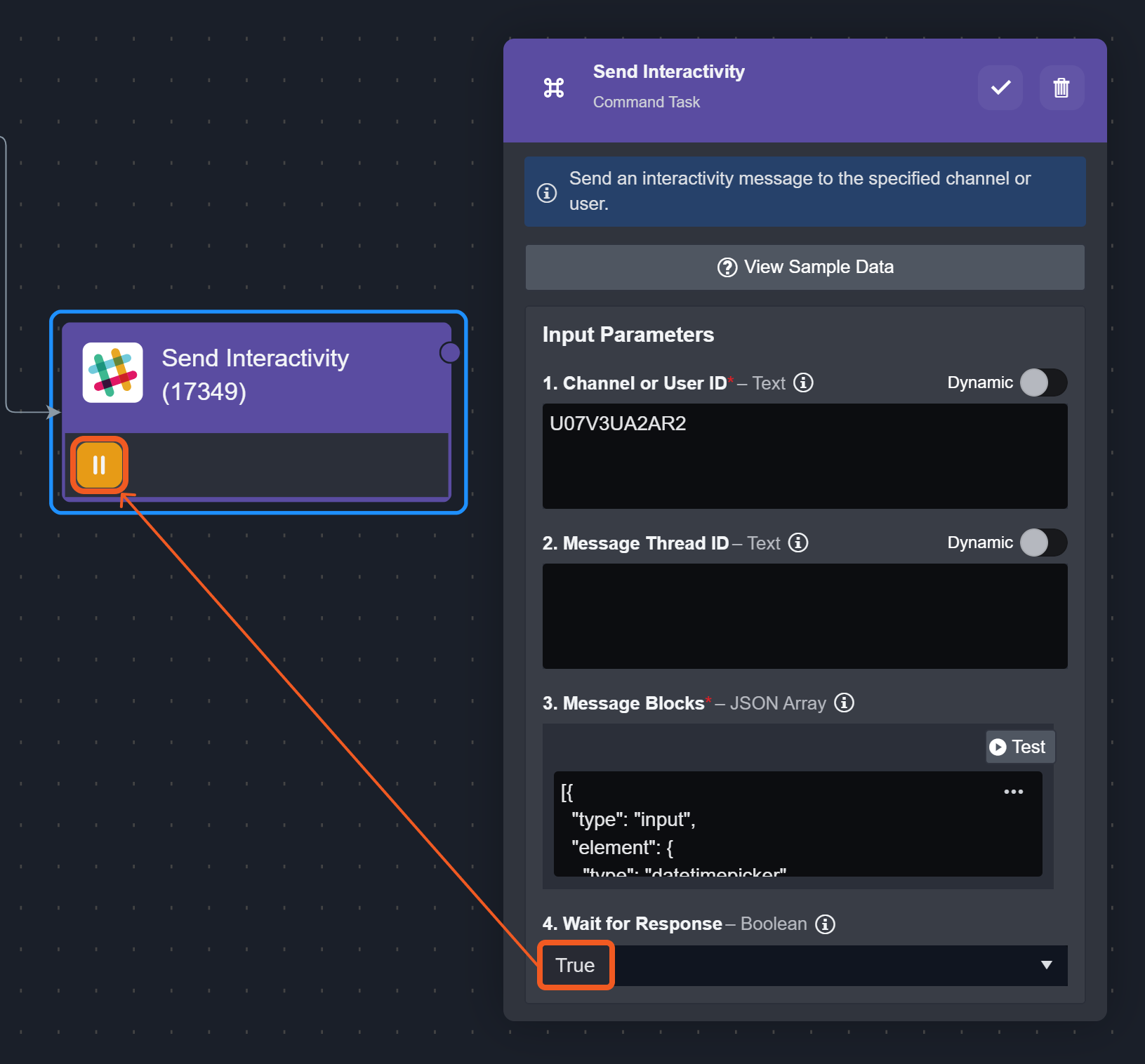Screen dimensions: 1145x1064
Task: Click the Input Parameters heading
Action: pos(628,335)
